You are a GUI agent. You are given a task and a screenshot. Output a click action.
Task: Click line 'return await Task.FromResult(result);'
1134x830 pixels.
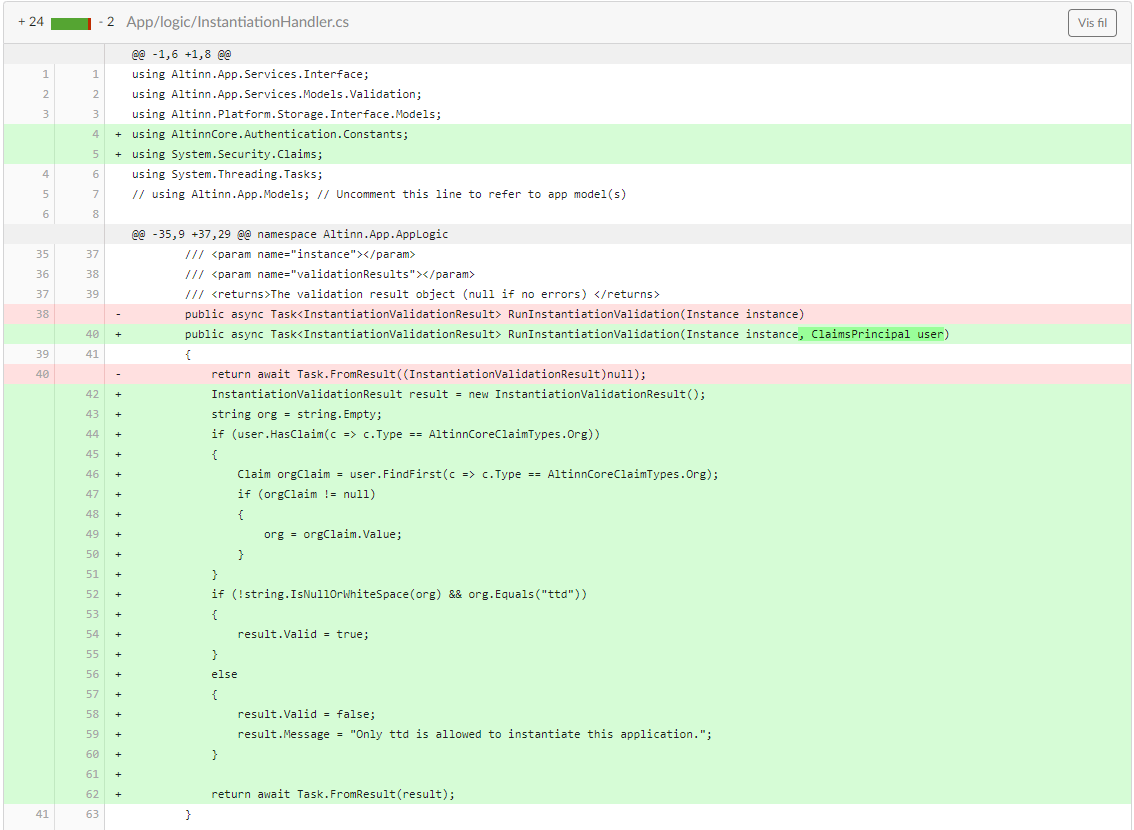click(x=333, y=795)
